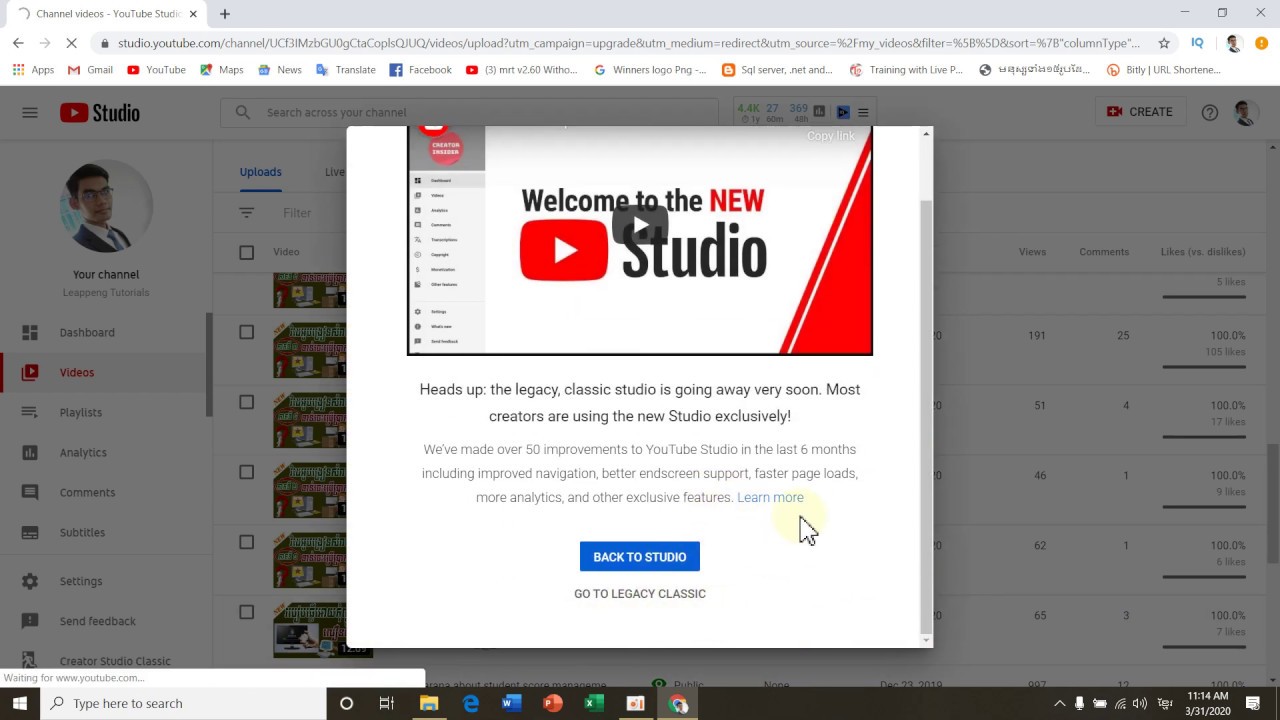This screenshot has height=720, width=1280.
Task: Check the video row with 46 views
Action: coord(246,472)
